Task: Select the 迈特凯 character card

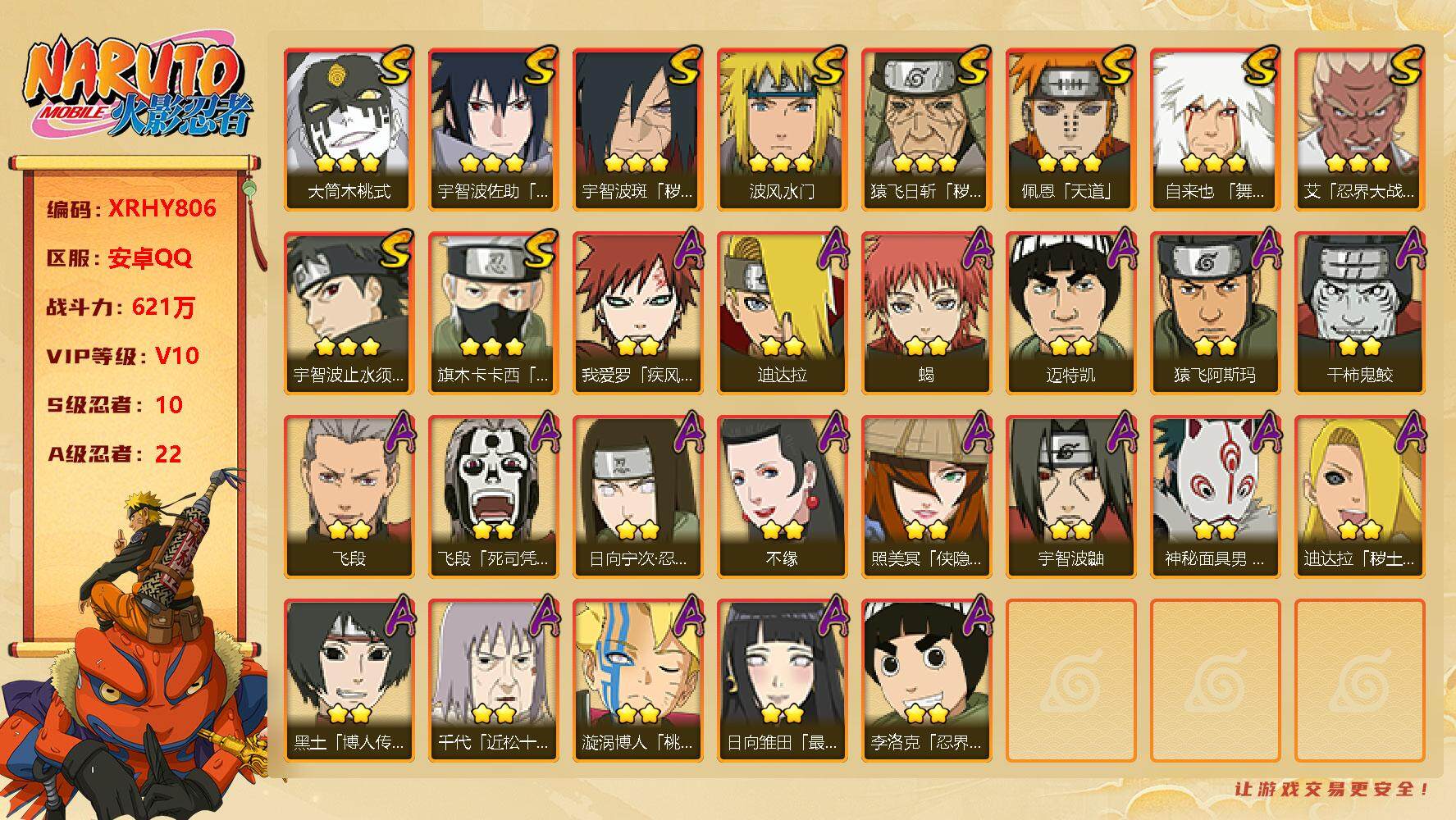Action: (x=1070, y=313)
